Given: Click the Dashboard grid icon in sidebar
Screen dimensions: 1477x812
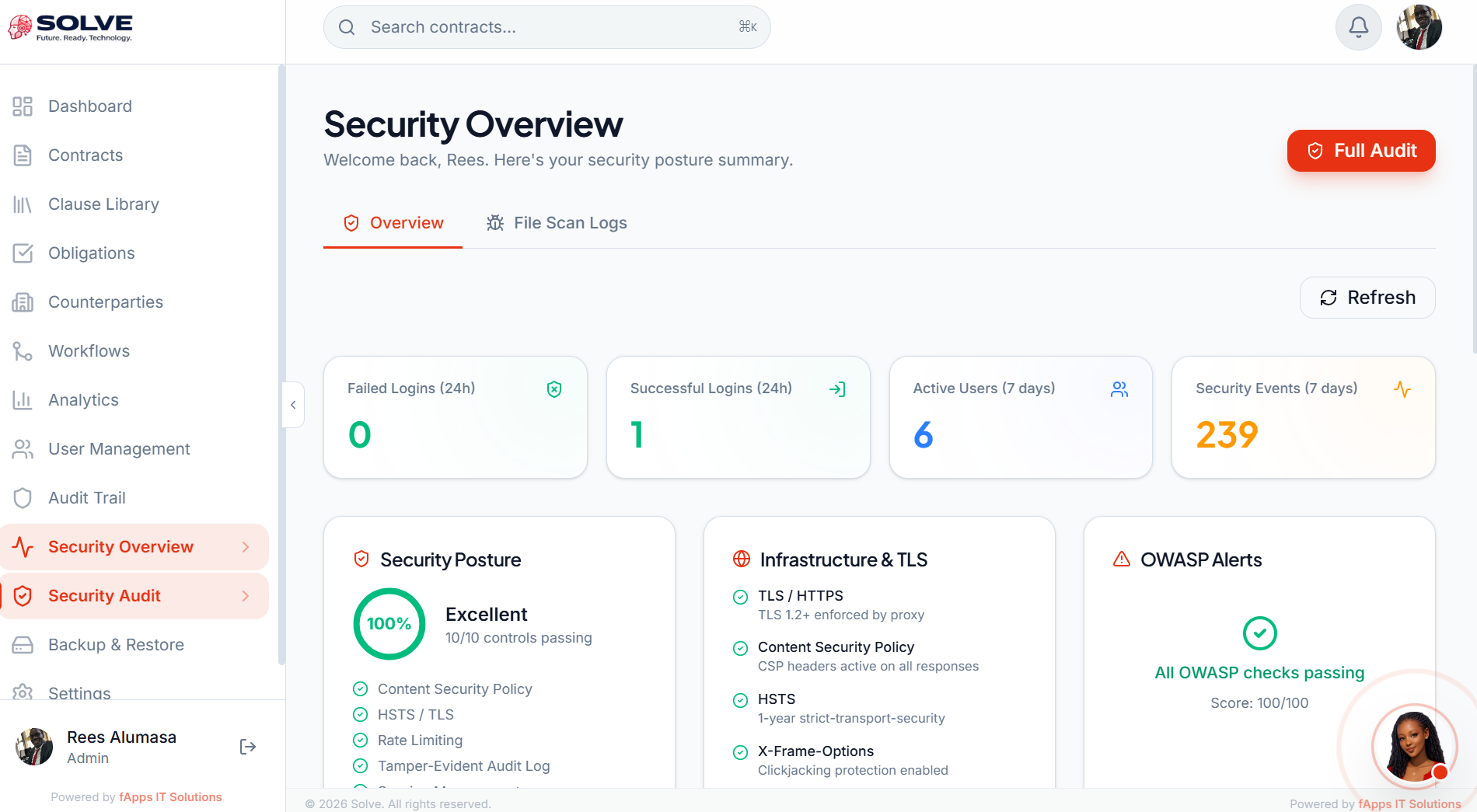Looking at the screenshot, I should 23,106.
